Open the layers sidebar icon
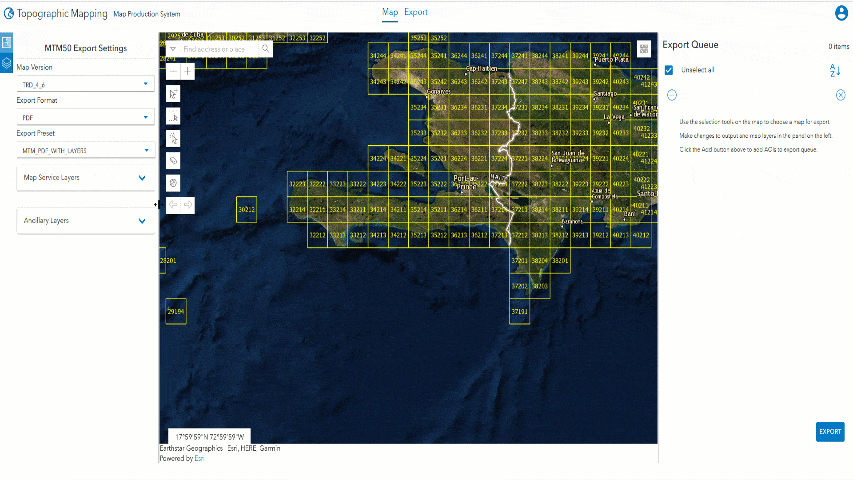Viewport: 853px width, 480px height. (x=7, y=63)
